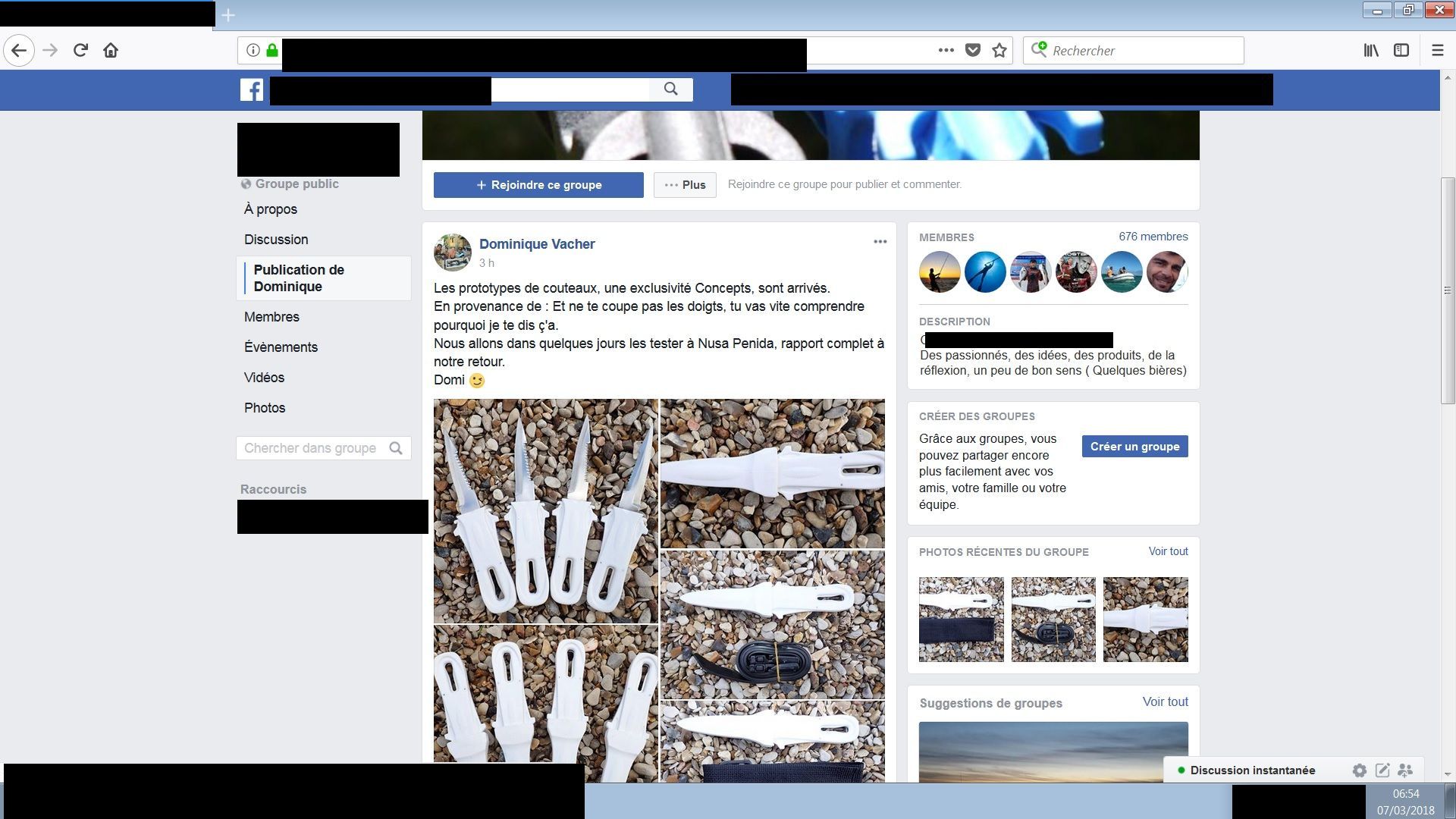Screen dimensions: 1456x819
Task: Expand the Plus group options button
Action: [685, 185]
